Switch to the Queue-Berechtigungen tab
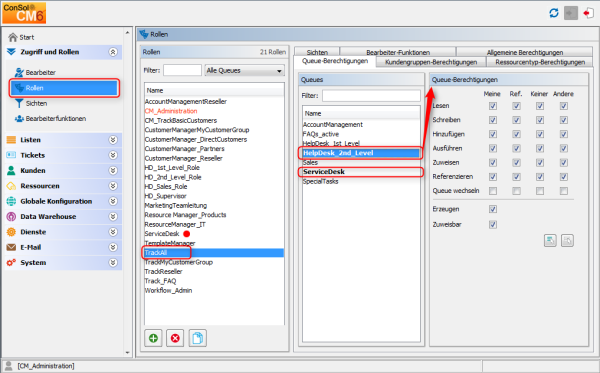The width and height of the screenshot is (600, 373). (x=335, y=61)
